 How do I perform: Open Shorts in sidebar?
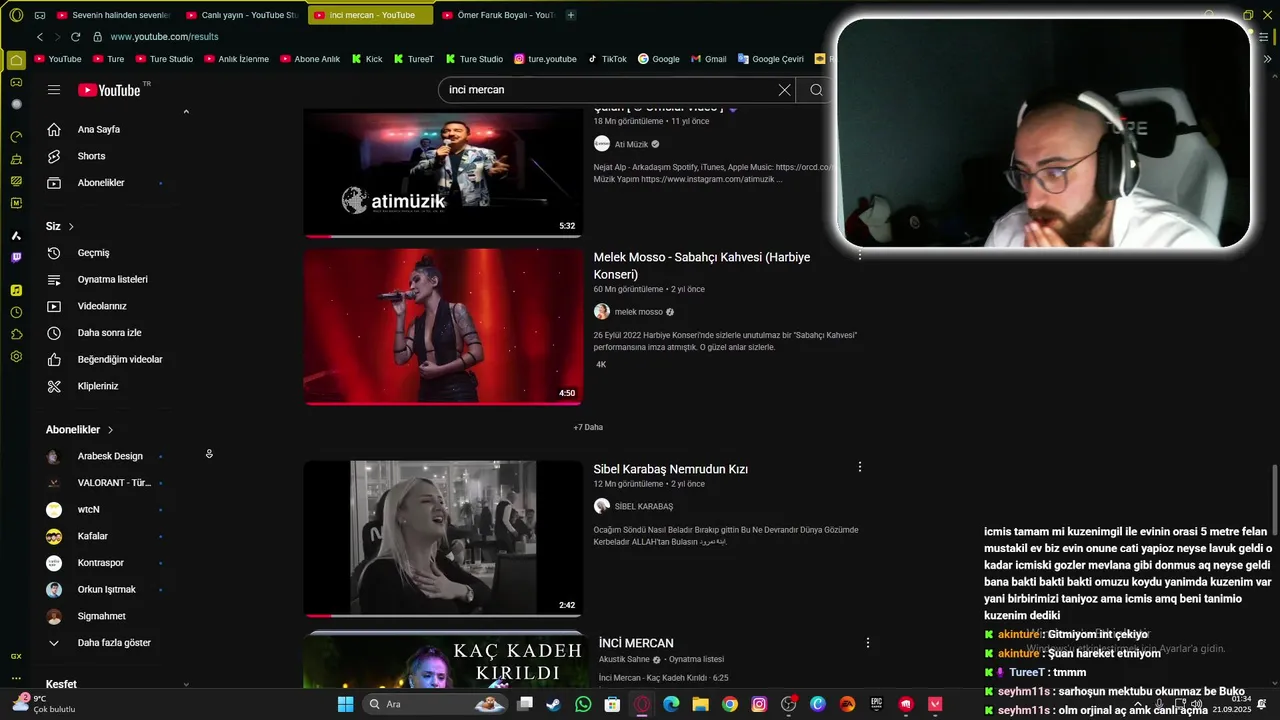91,156
